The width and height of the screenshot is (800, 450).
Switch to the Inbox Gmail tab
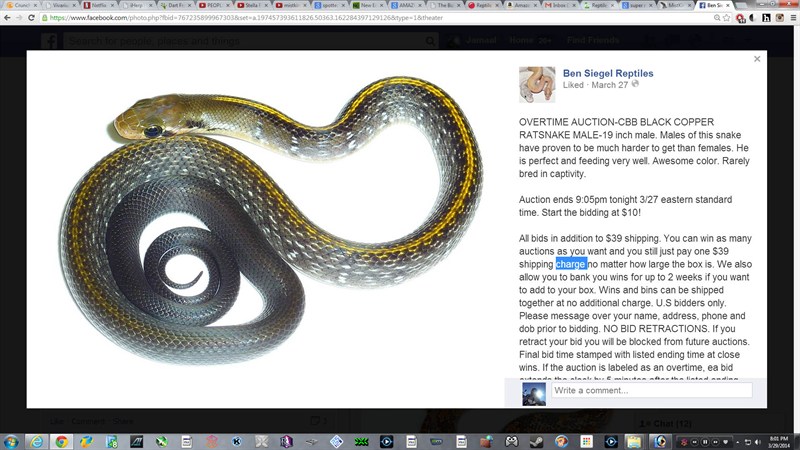(560, 5)
